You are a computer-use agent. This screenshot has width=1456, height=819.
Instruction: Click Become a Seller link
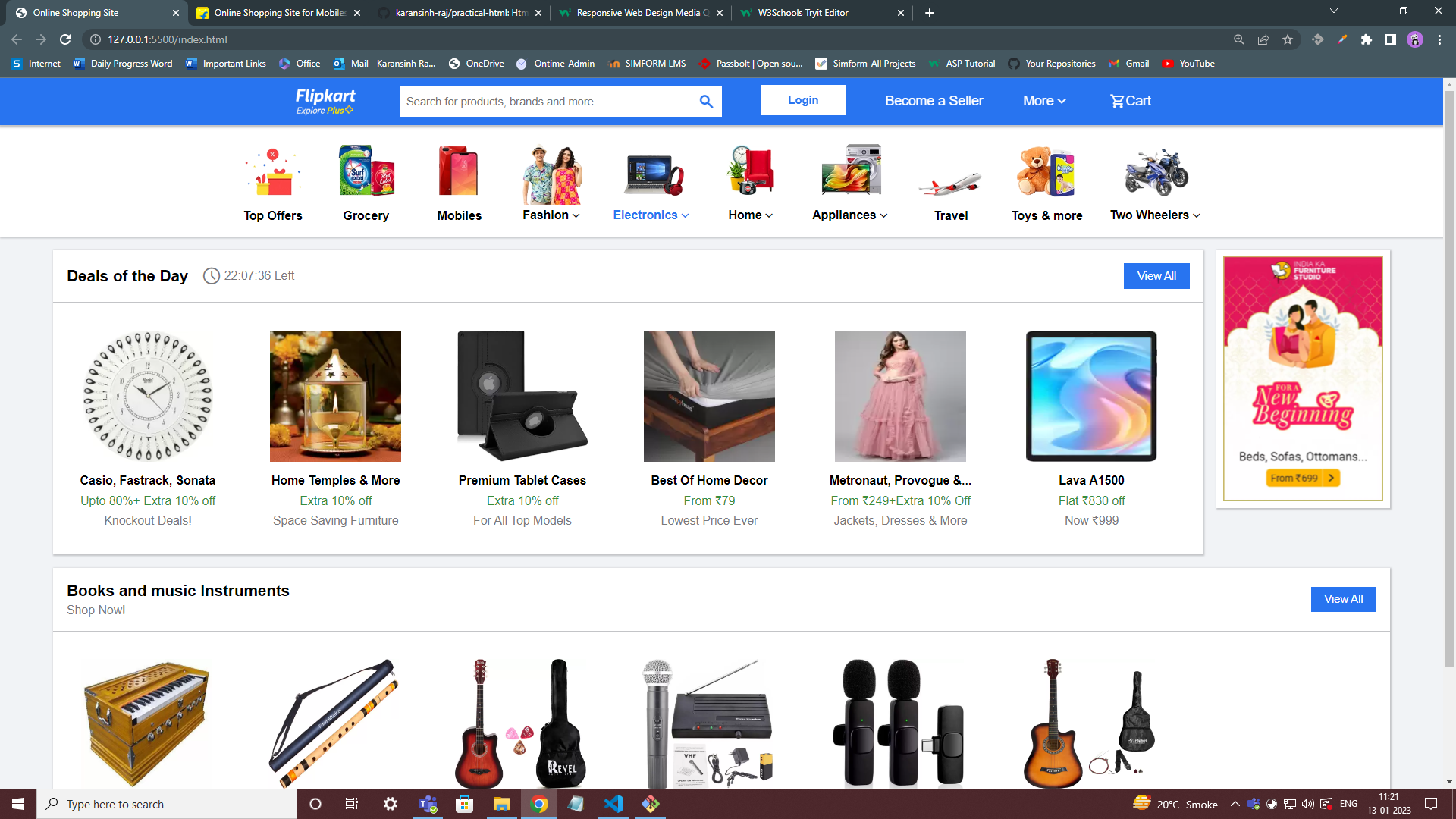pyautogui.click(x=934, y=101)
